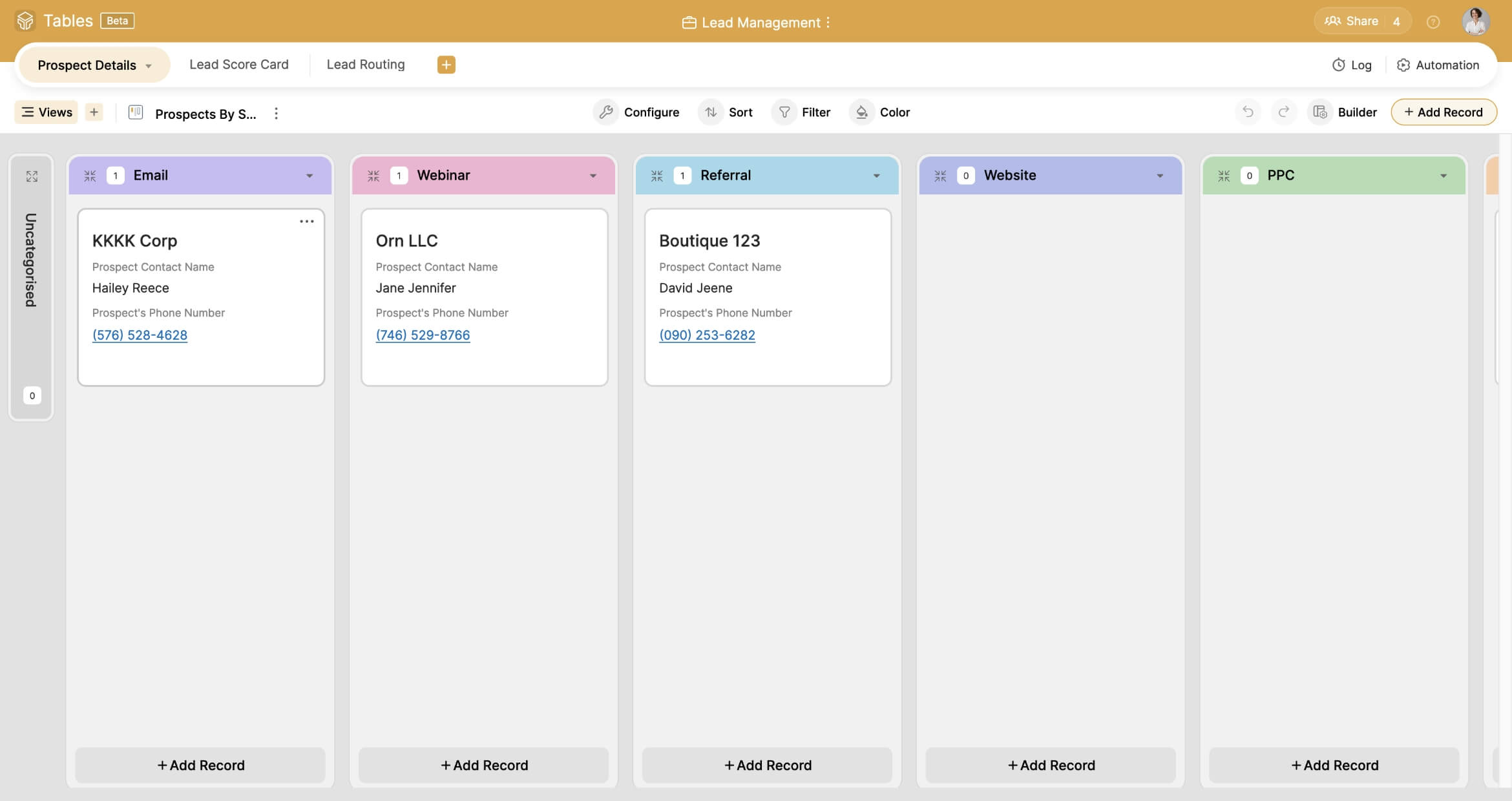
Task: Open the Sort options
Action: [726, 112]
